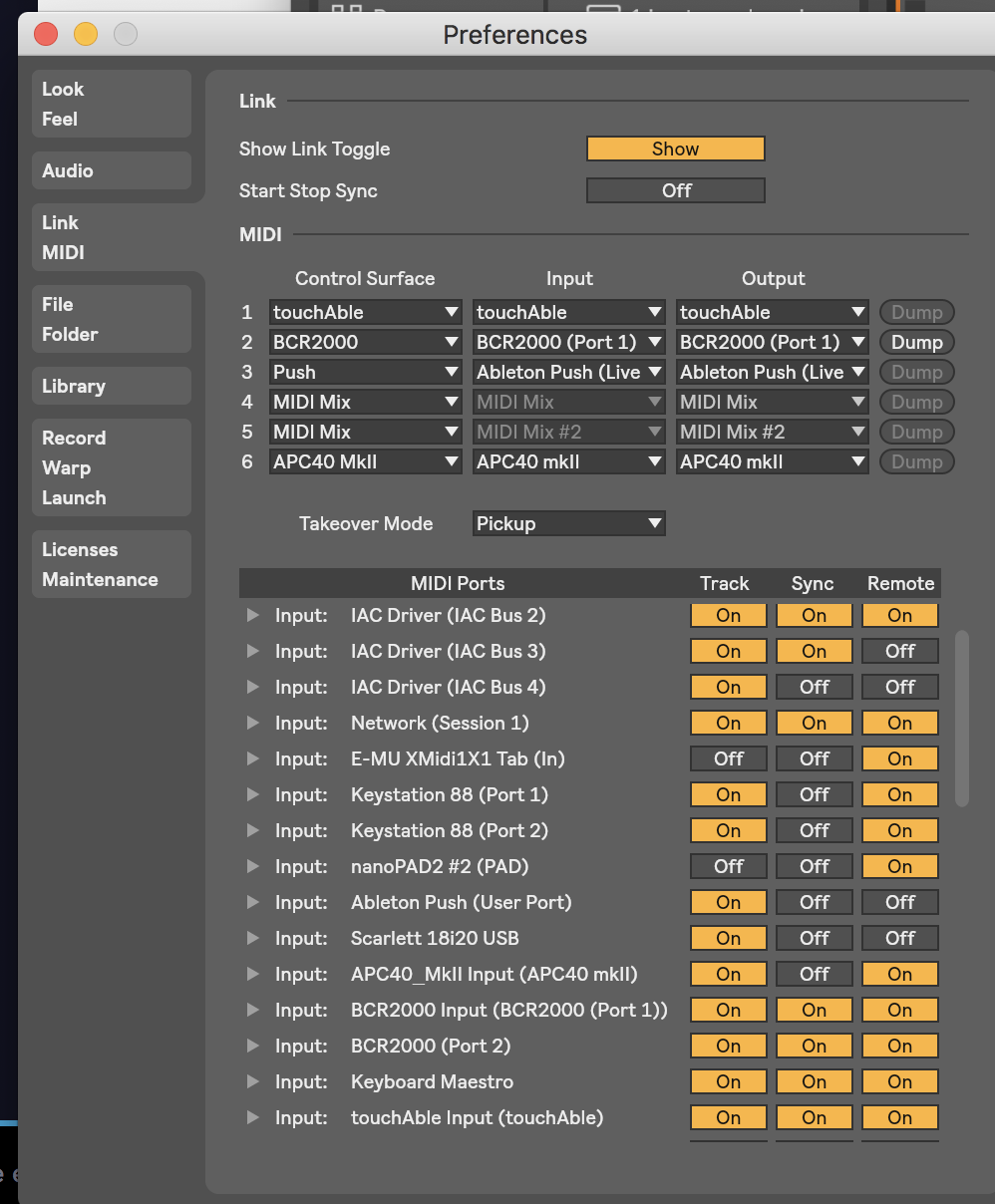This screenshot has height=1204, width=995.
Task: Open the Ableton Push Input dropdown
Action: [569, 372]
